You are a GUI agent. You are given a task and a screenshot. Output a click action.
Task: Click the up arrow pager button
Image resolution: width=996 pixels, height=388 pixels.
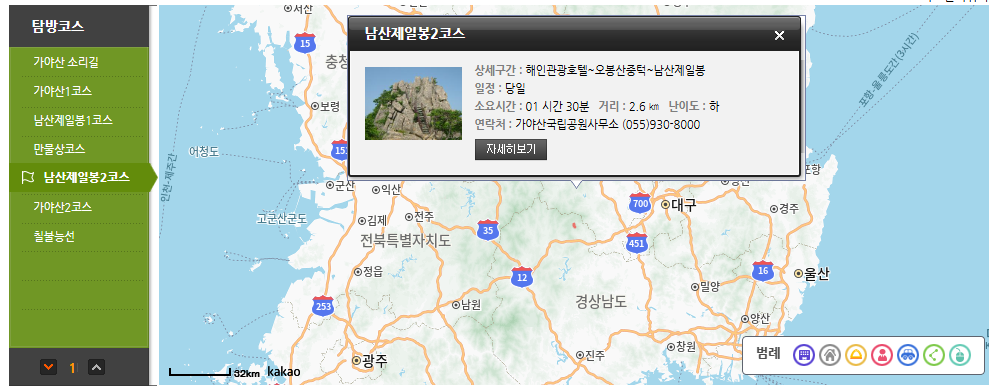(x=96, y=367)
